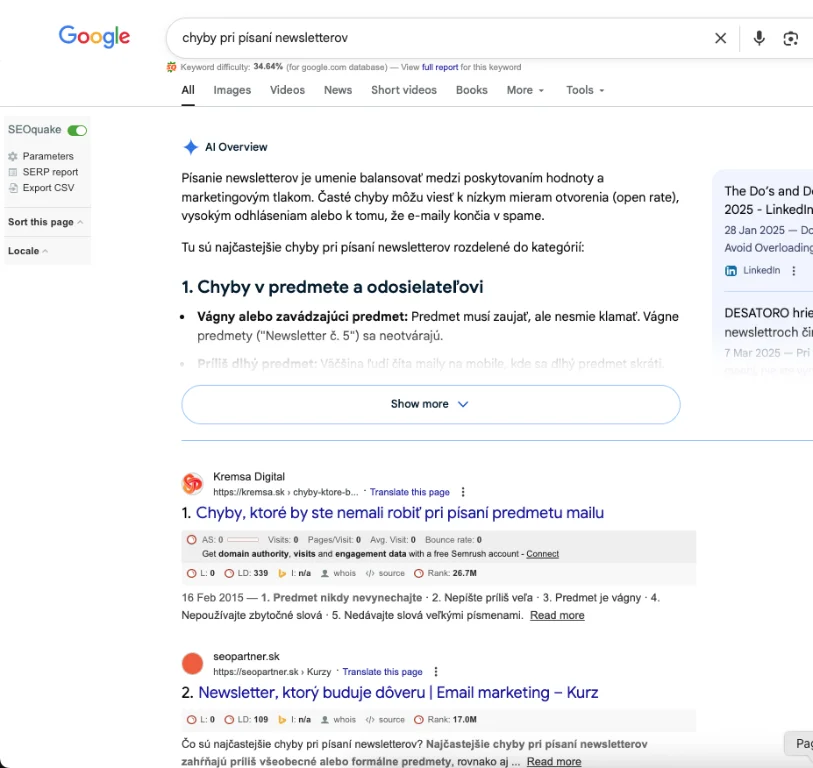Expand the More search filters dropdown
Image resolution: width=813 pixels, height=768 pixels.
tap(525, 90)
